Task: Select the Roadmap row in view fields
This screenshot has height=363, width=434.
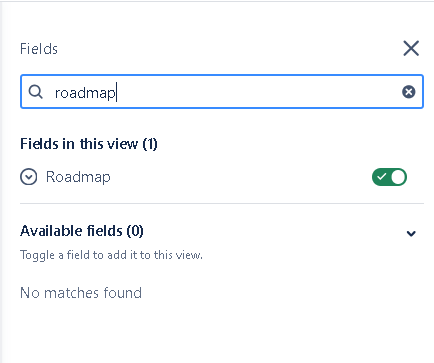Action: pos(222,177)
